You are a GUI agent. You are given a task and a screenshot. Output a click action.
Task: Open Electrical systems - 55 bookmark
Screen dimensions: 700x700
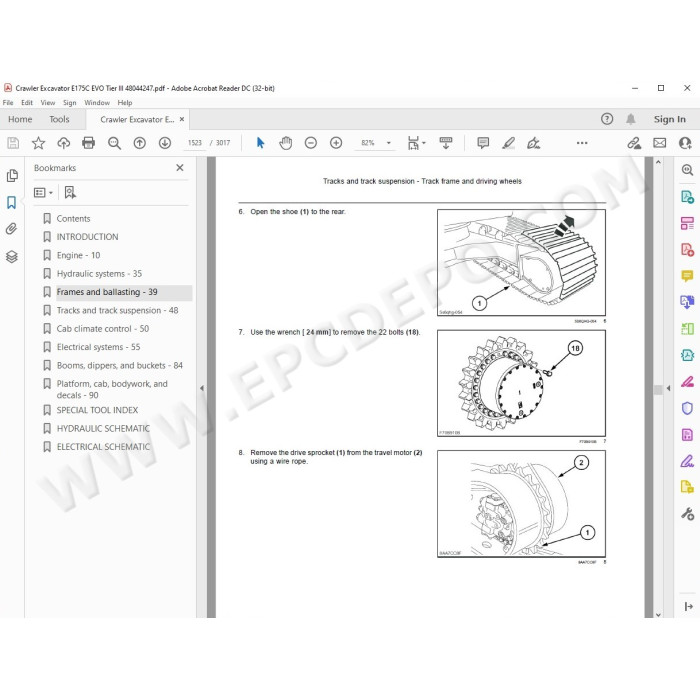[98, 347]
